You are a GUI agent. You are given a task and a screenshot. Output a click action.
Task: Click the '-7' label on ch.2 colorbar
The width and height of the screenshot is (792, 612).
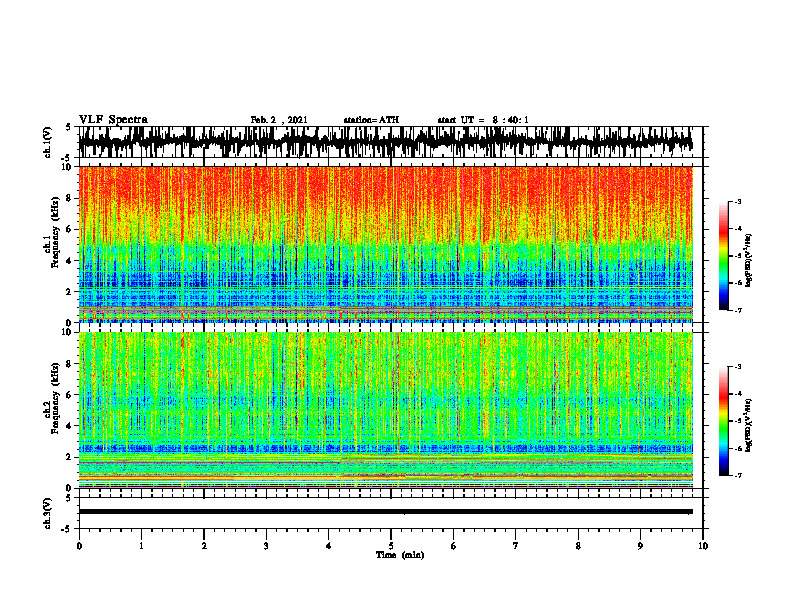pyautogui.click(x=738, y=476)
